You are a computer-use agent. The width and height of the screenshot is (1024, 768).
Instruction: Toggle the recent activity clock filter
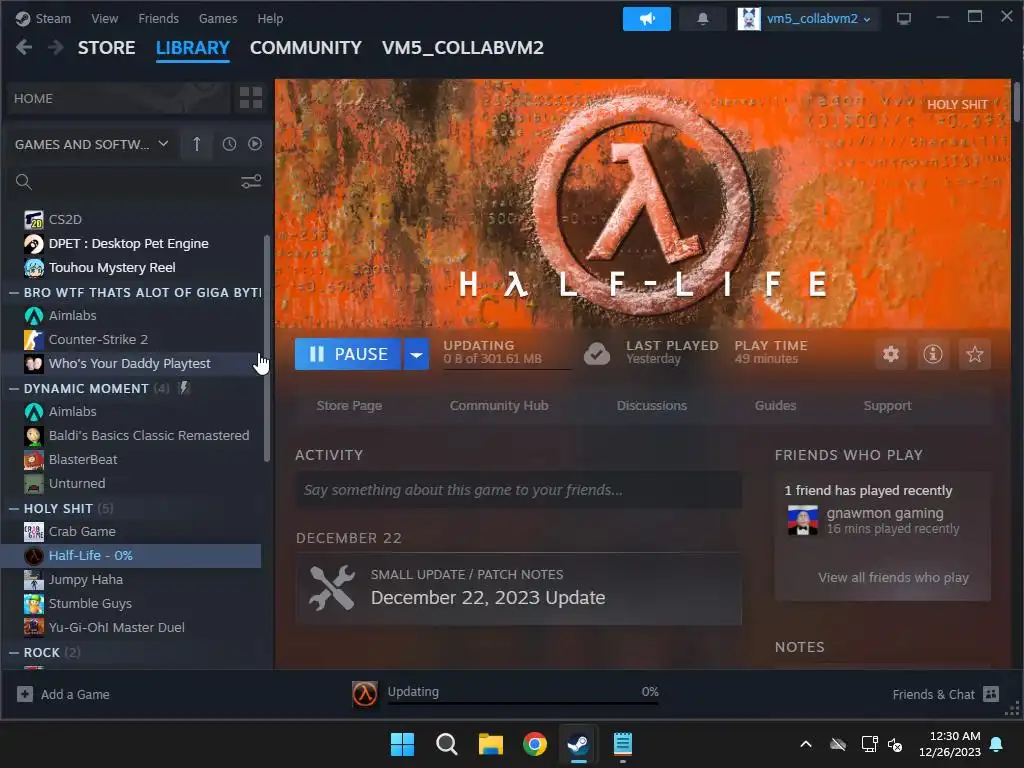click(x=229, y=144)
